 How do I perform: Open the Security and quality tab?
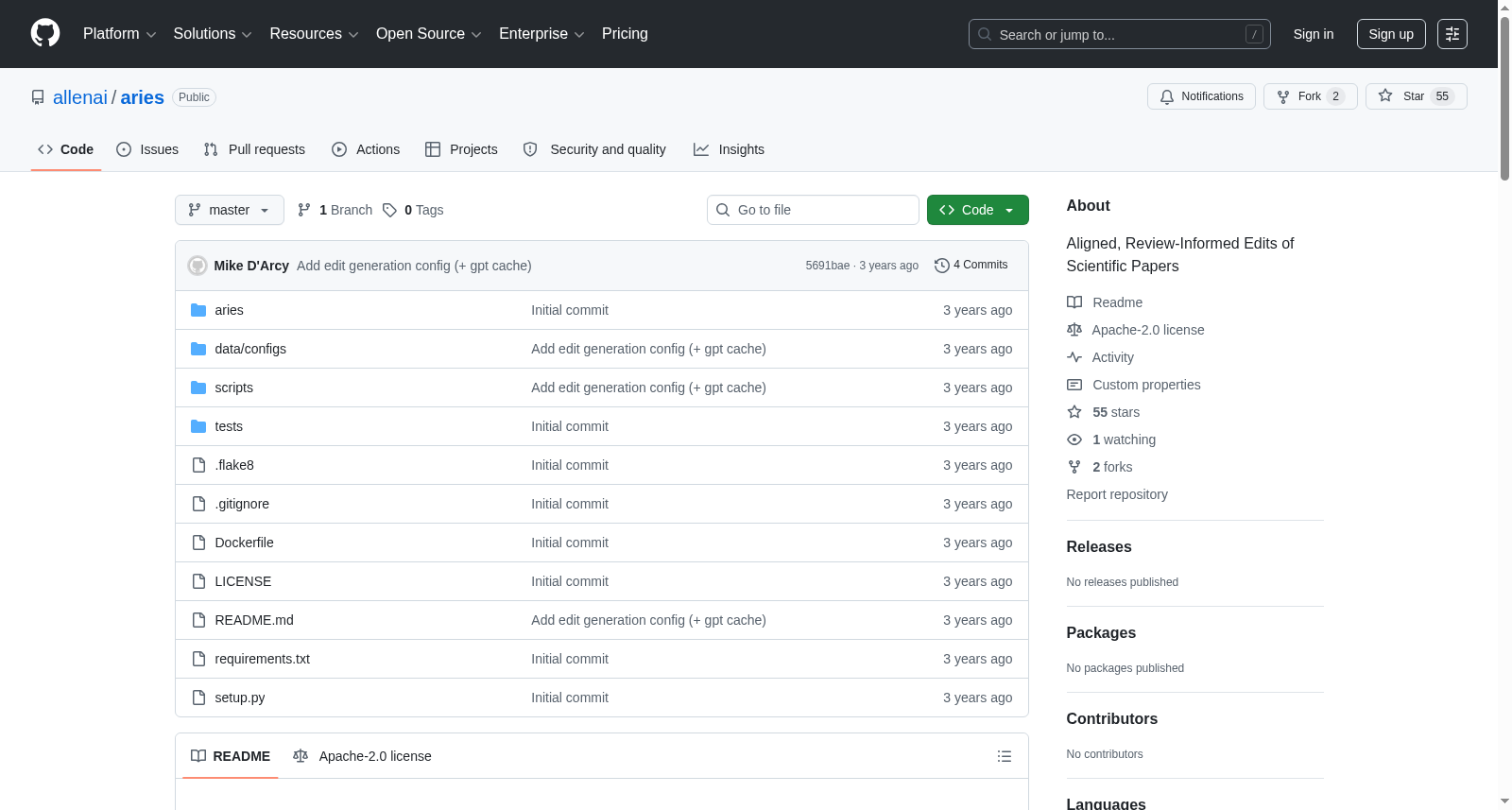pos(594,149)
